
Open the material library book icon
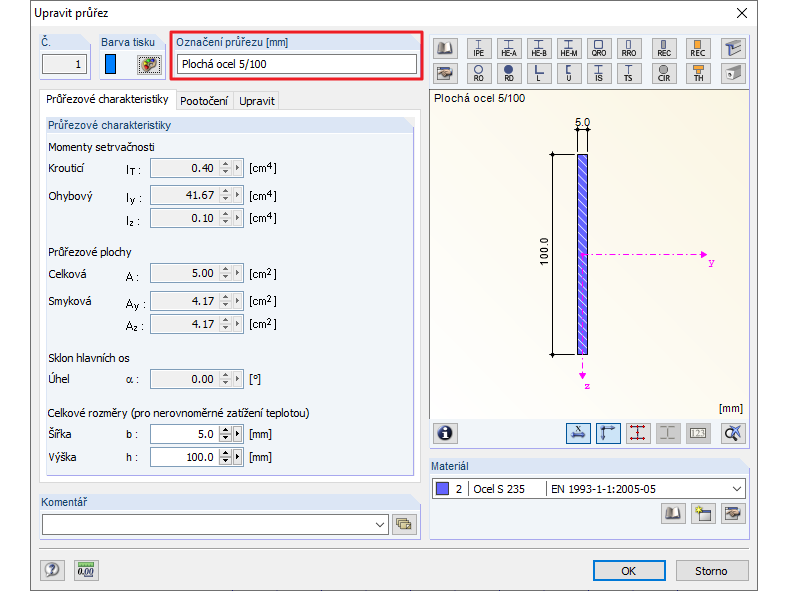click(673, 513)
